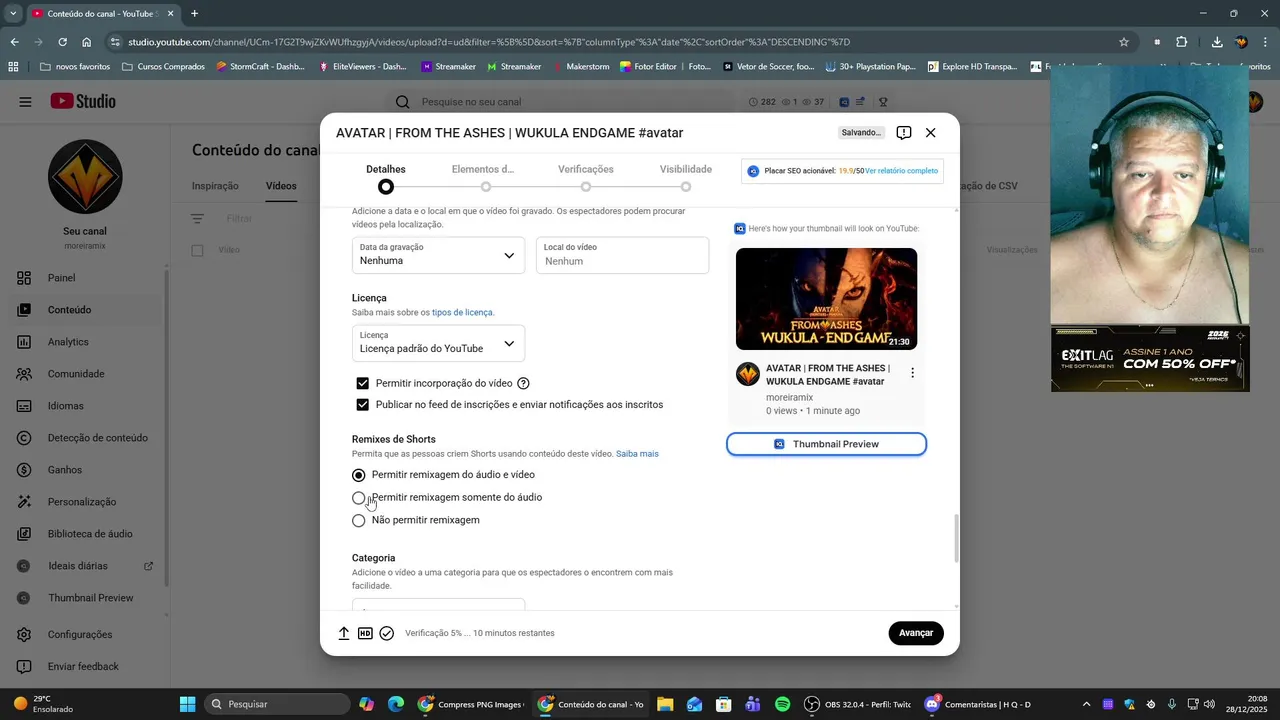Click the Local do vídeo input field
This screenshot has width=1280, height=720.
[x=622, y=255]
